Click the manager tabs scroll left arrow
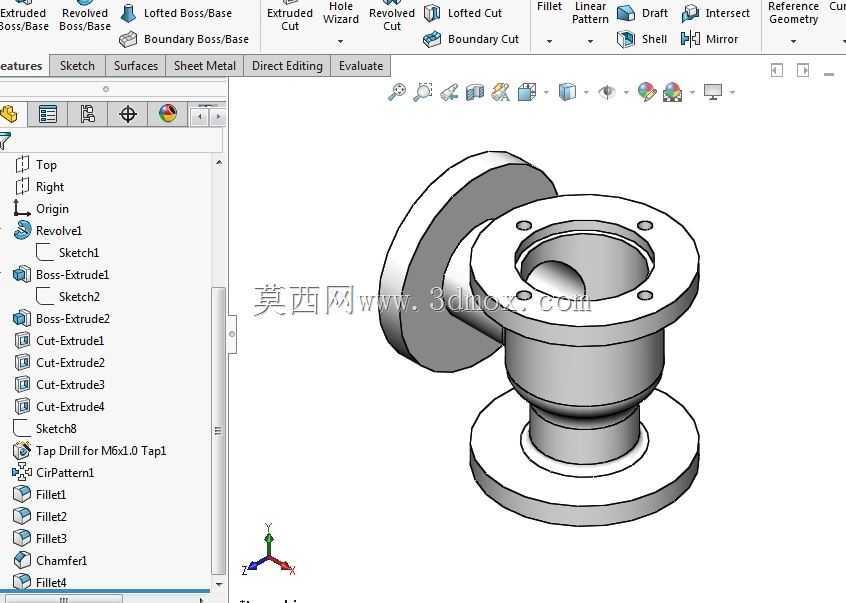The height and width of the screenshot is (603, 846). click(x=200, y=116)
